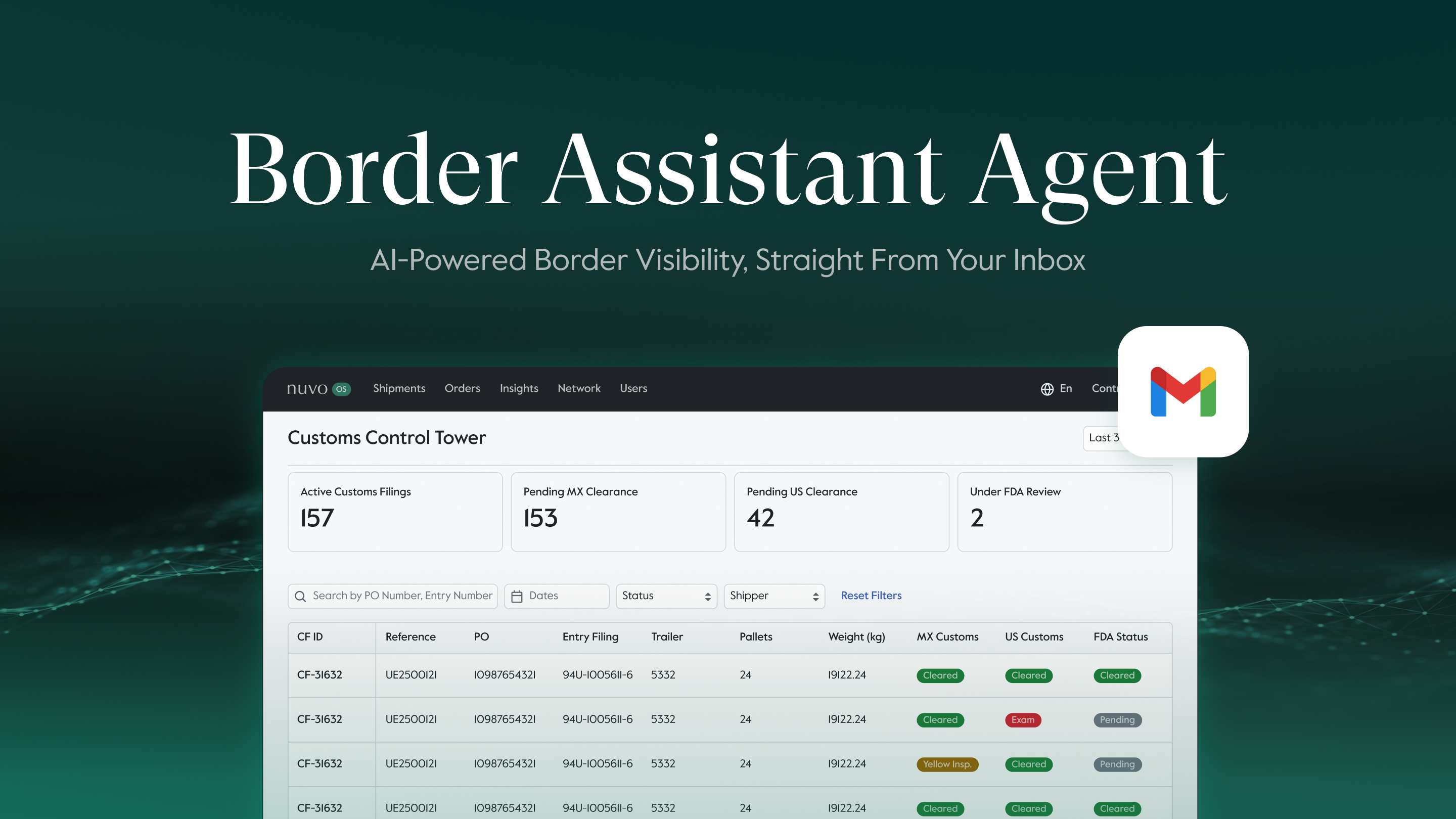Toggle the En language option
Image resolution: width=1456 pixels, height=819 pixels.
(x=1066, y=388)
